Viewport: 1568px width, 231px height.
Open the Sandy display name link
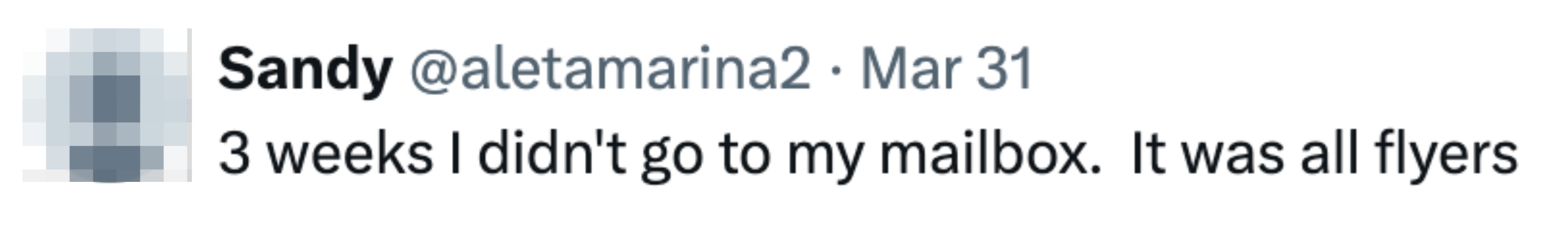tap(305, 70)
